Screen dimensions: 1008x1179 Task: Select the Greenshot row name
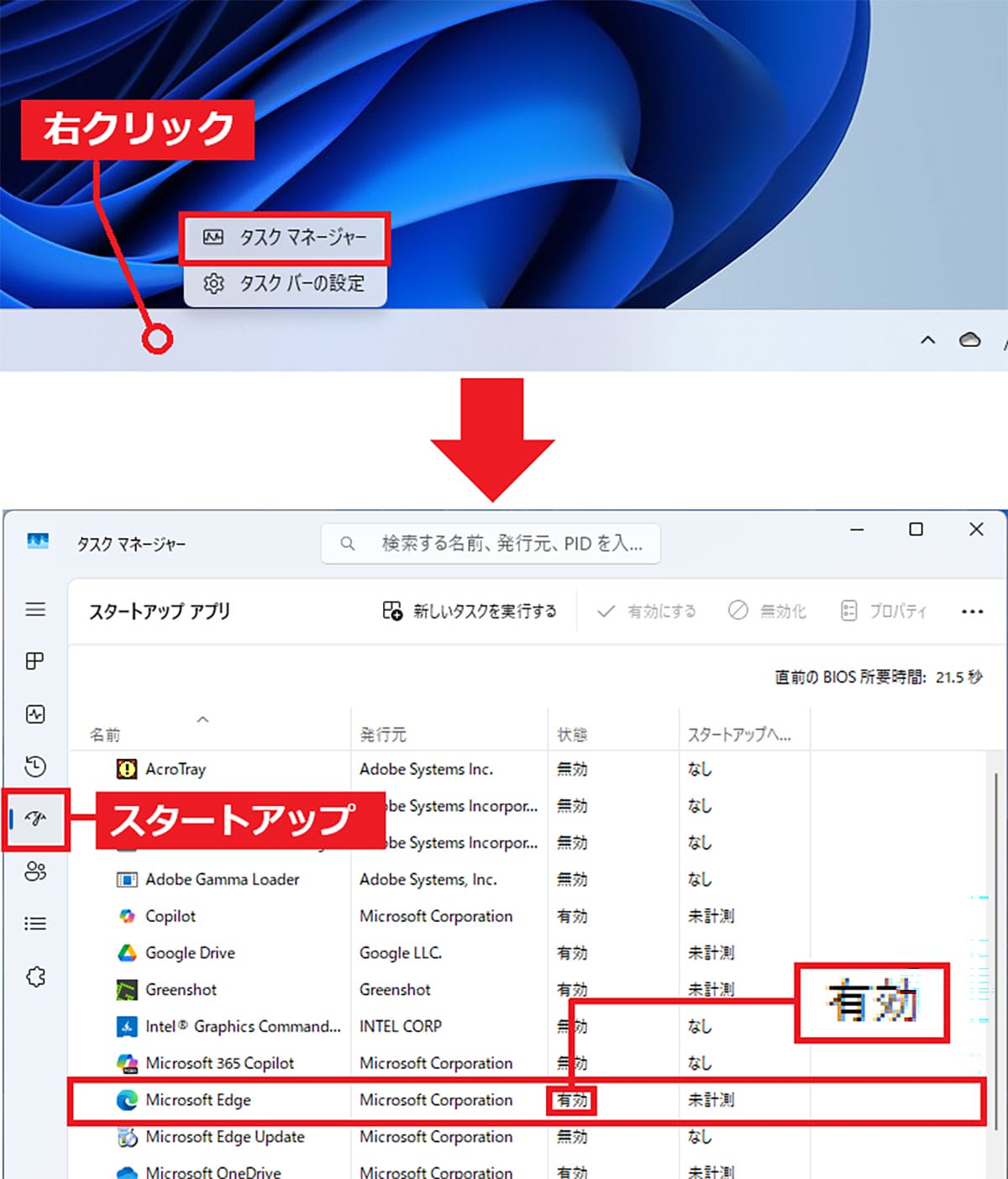pos(181,990)
